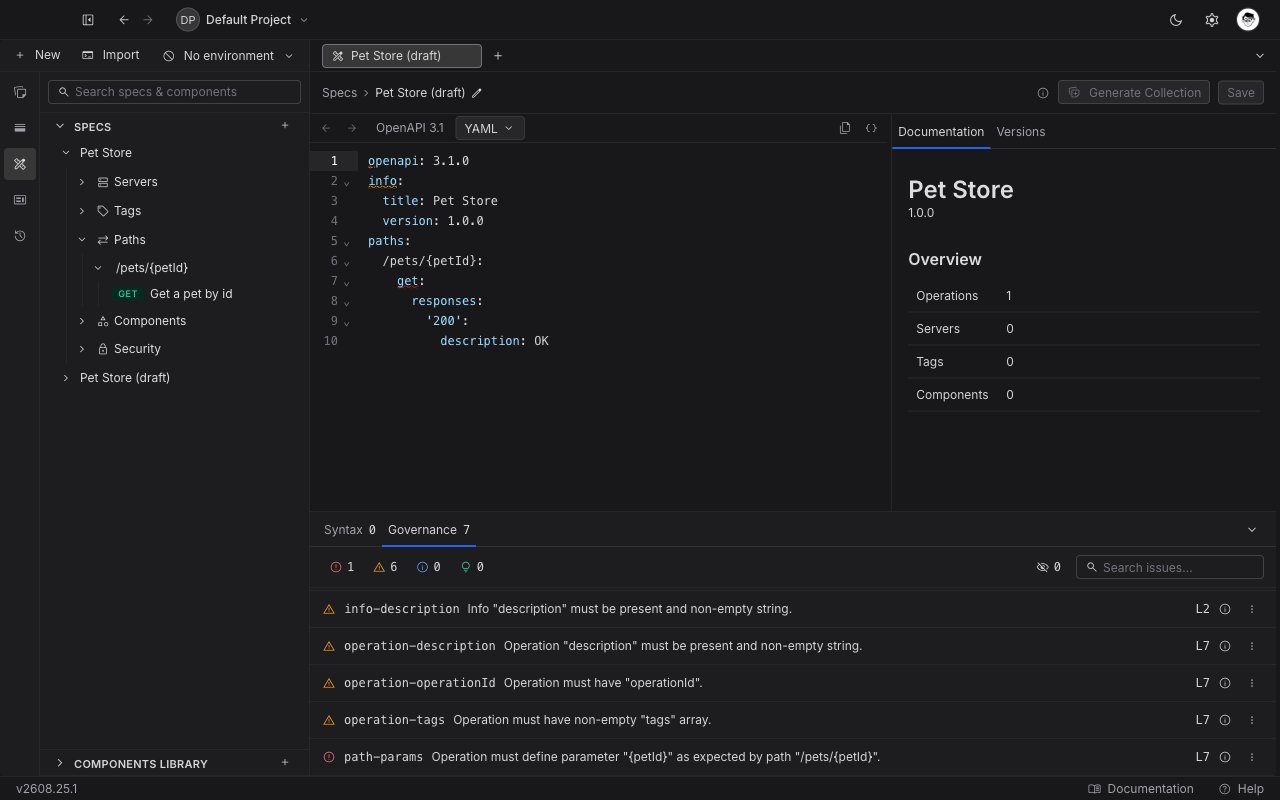1280x800 pixels.
Task: Toggle code view icon in editor toolbar
Action: (871, 128)
